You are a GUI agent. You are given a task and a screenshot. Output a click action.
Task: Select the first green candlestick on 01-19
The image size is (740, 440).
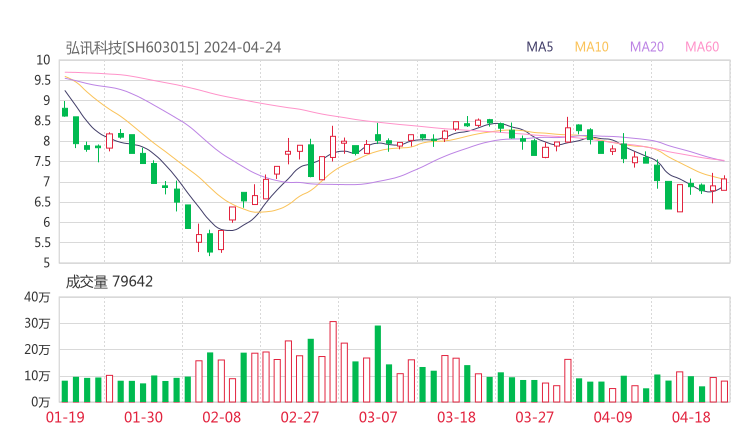(x=65, y=111)
